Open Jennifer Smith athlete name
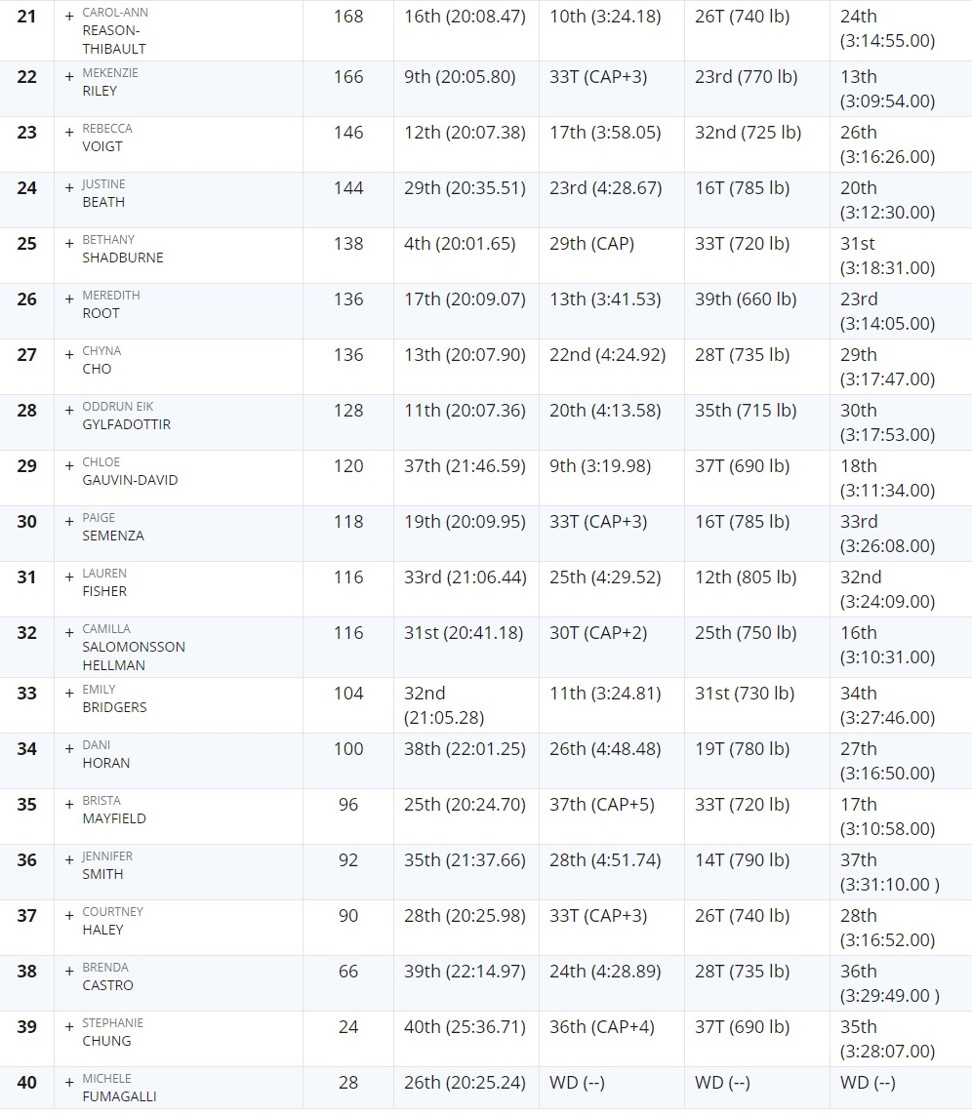The image size is (972, 1114). pos(107,865)
